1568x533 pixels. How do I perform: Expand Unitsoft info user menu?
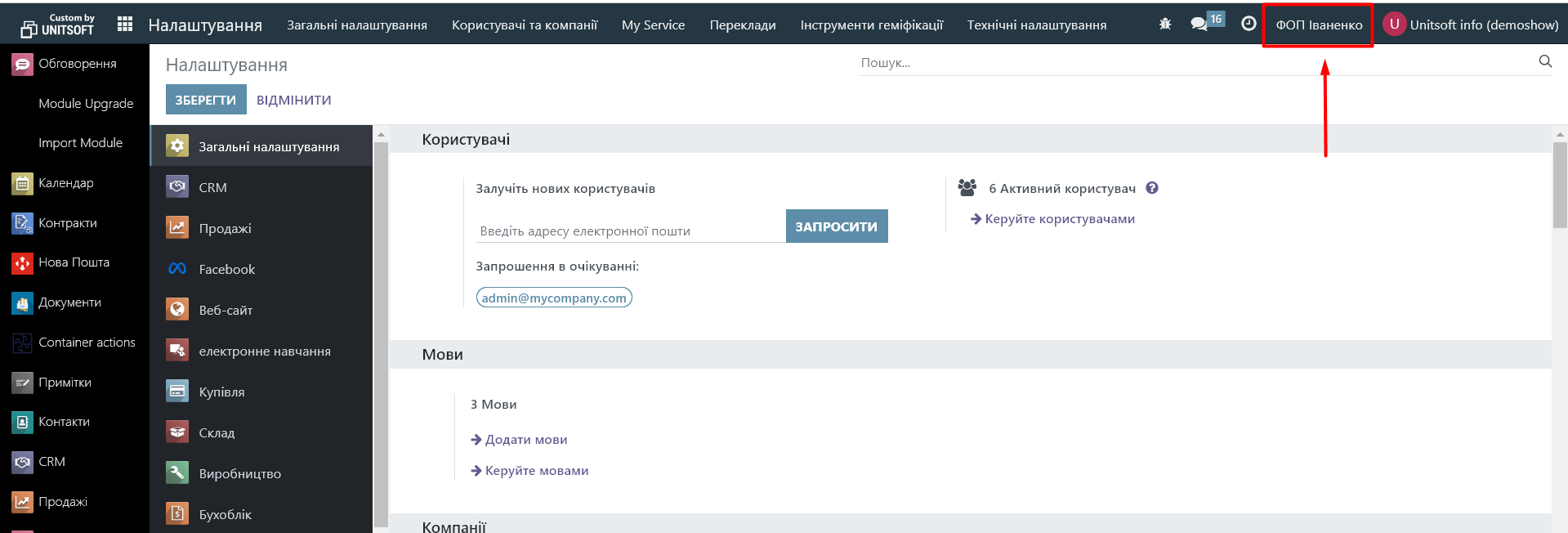(1471, 25)
